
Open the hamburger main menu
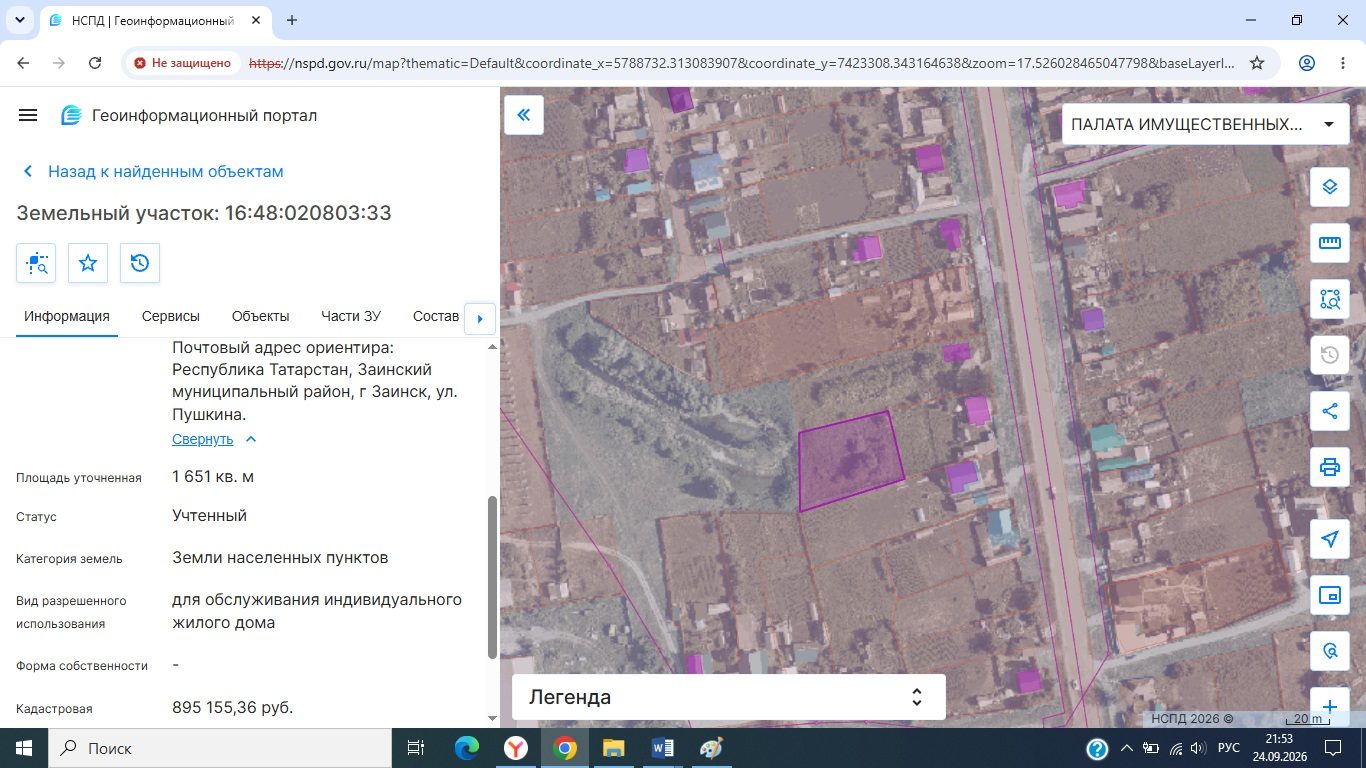click(28, 115)
